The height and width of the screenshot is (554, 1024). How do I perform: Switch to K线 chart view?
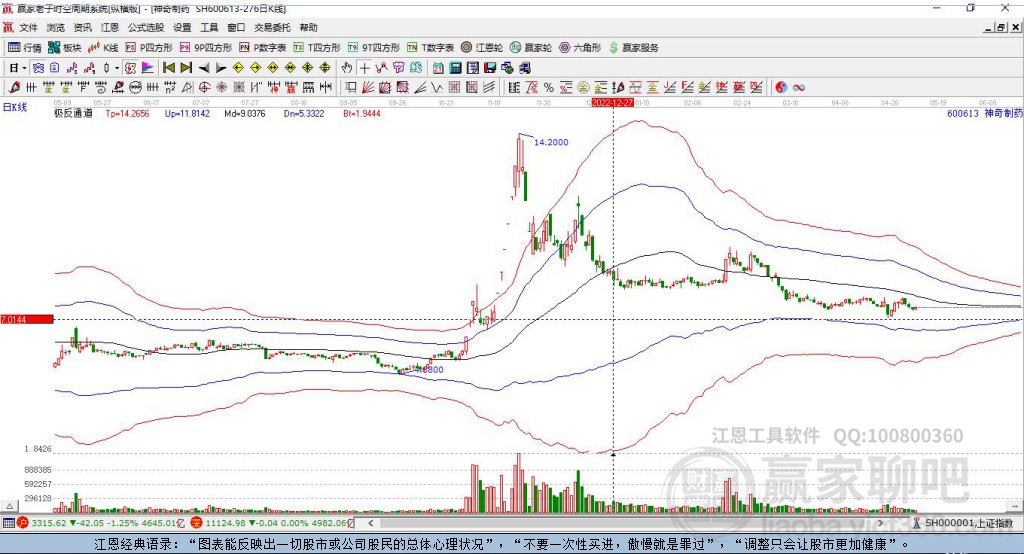103,48
